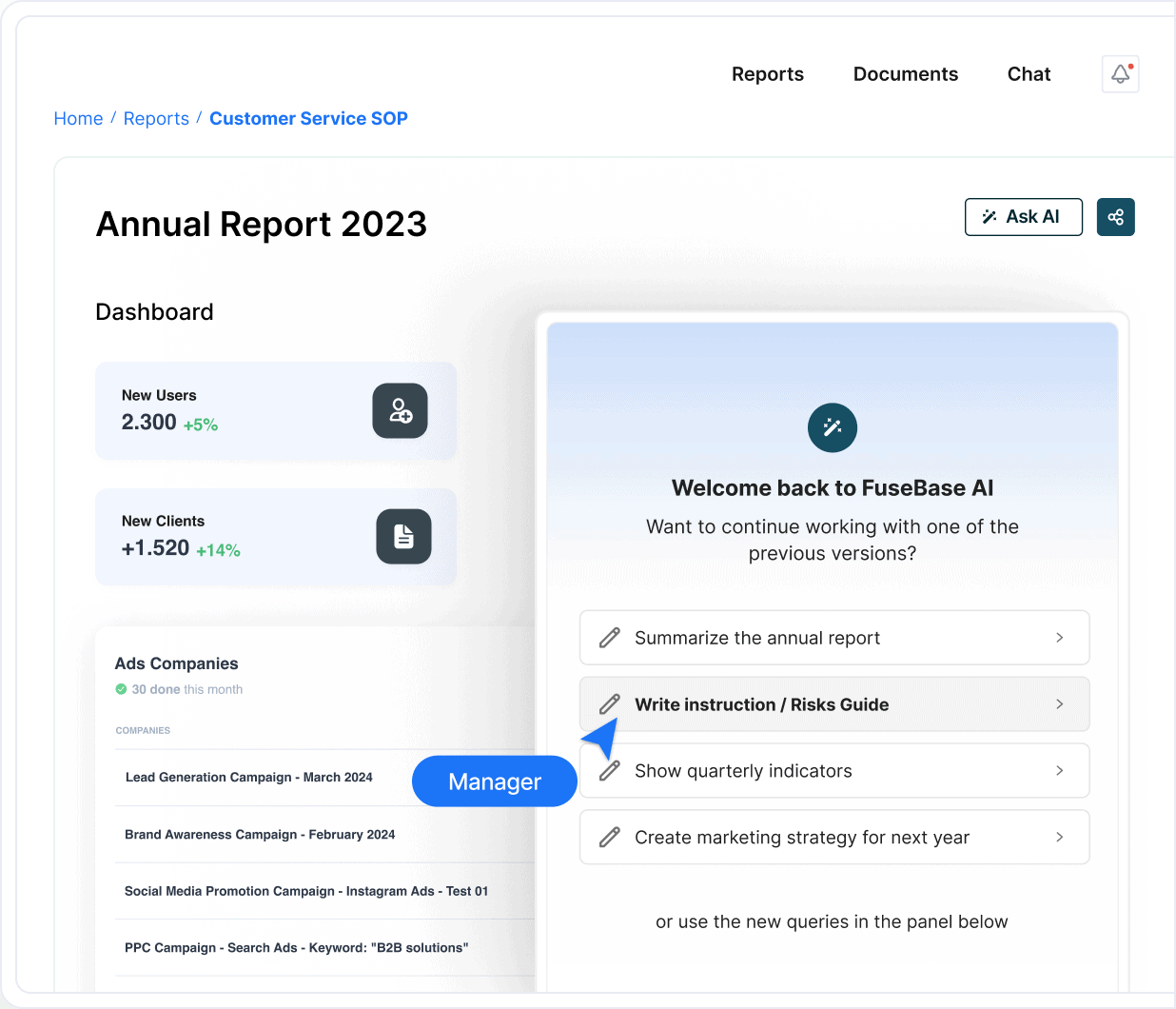The image size is (1176, 1009).
Task: Click pencil icon beside Write instruction / Risks Guide
Action: [x=610, y=704]
